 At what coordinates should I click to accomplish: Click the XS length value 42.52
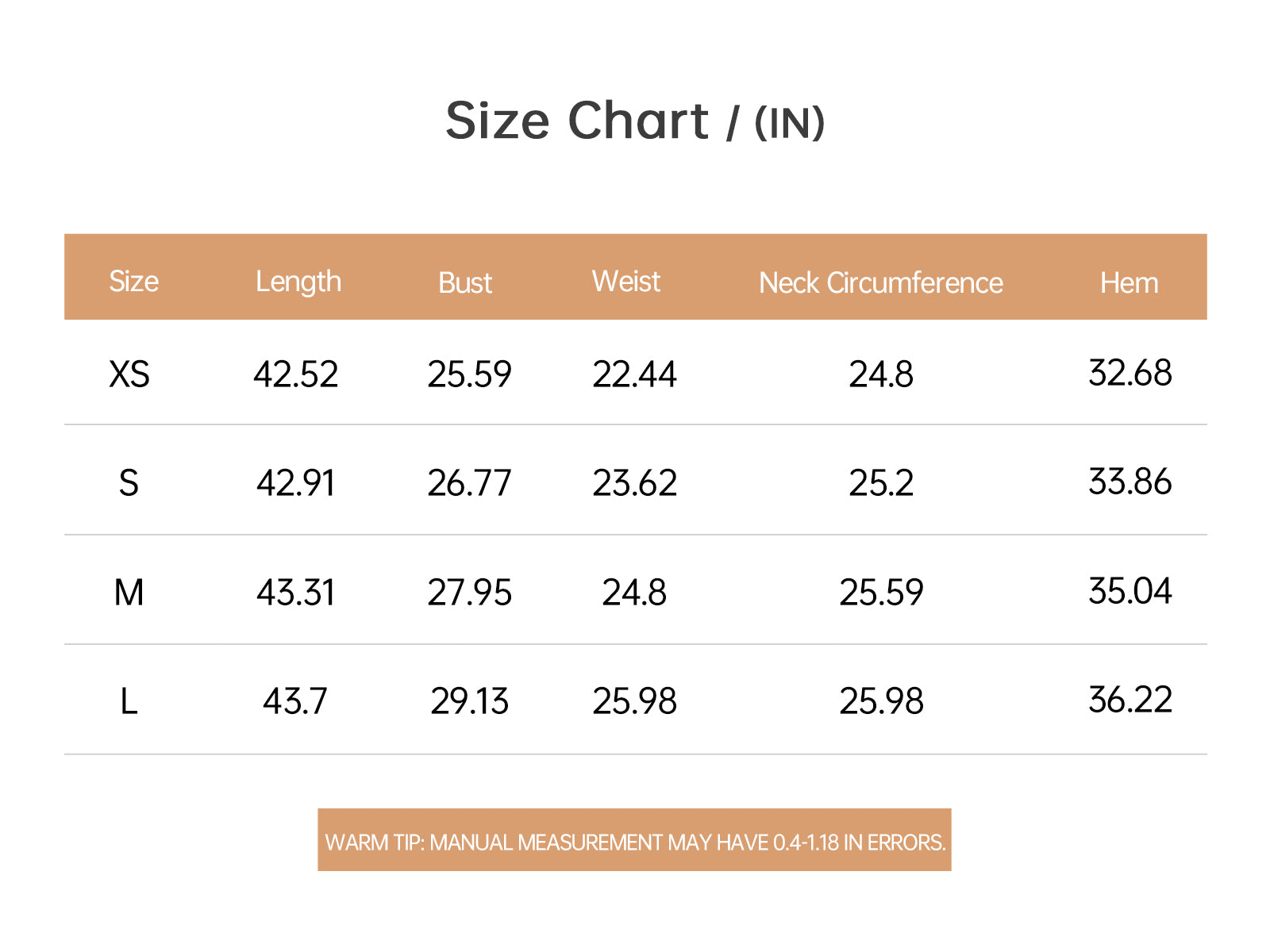click(x=296, y=374)
